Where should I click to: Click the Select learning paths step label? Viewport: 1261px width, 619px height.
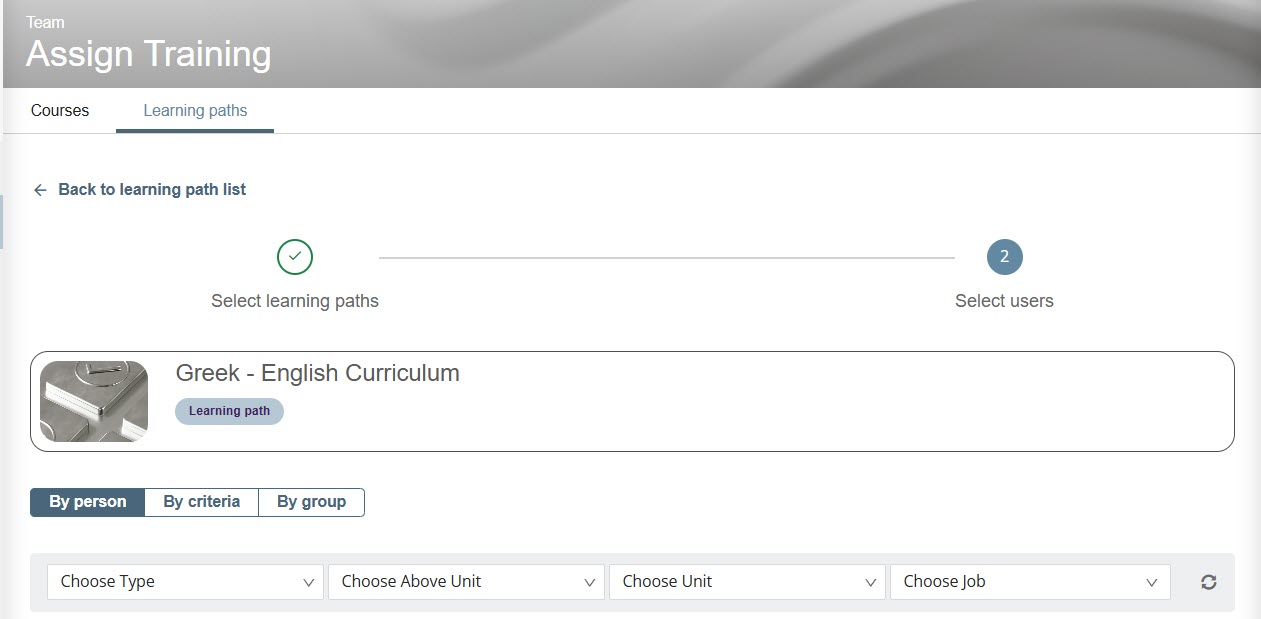(295, 301)
